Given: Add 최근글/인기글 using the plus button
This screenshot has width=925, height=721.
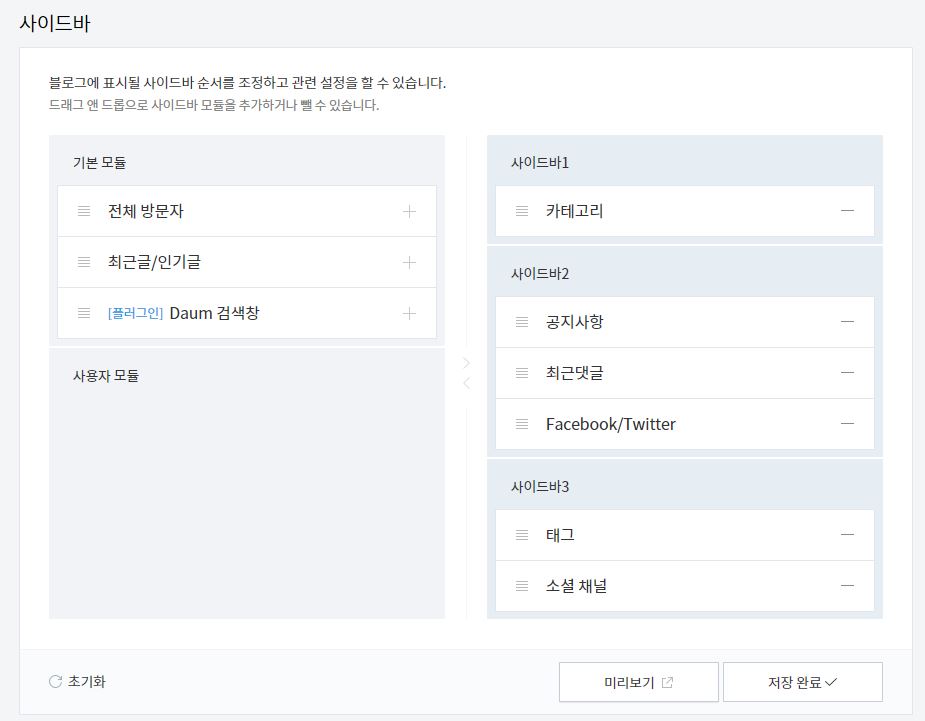Looking at the screenshot, I should [x=409, y=262].
